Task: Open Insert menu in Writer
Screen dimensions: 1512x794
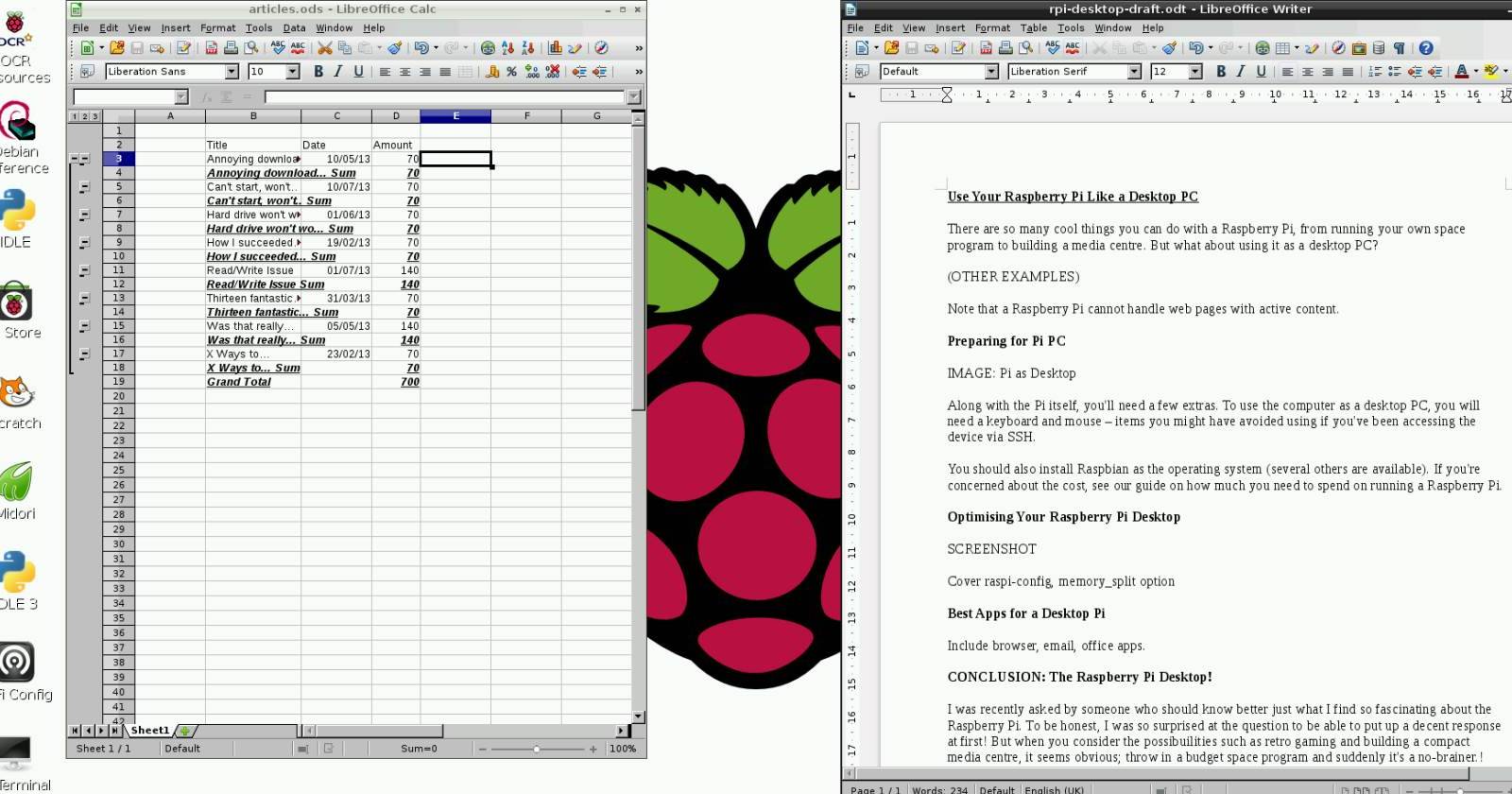Action: pos(950,27)
